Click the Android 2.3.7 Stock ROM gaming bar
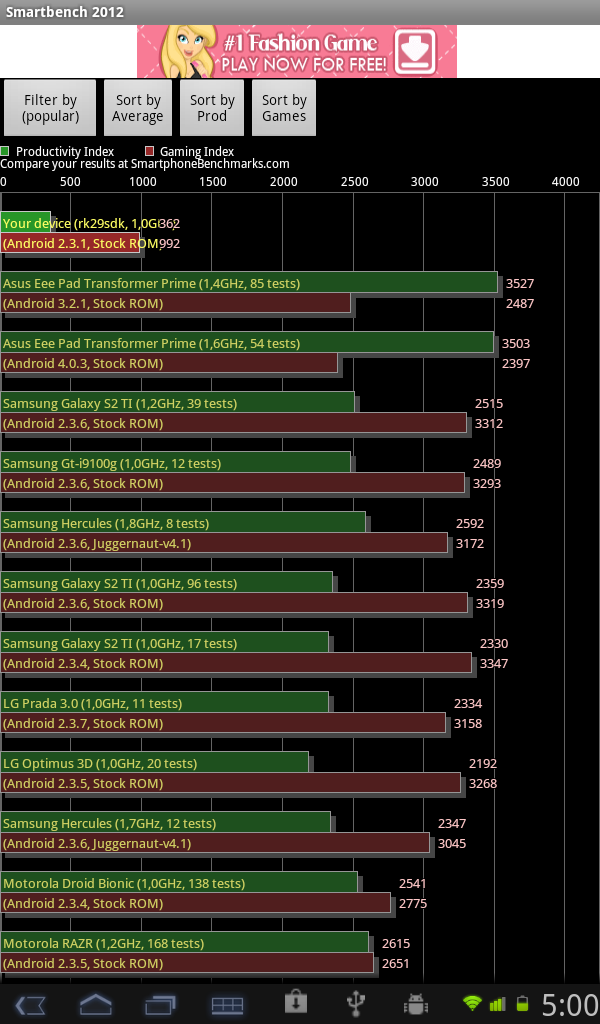 coord(223,724)
